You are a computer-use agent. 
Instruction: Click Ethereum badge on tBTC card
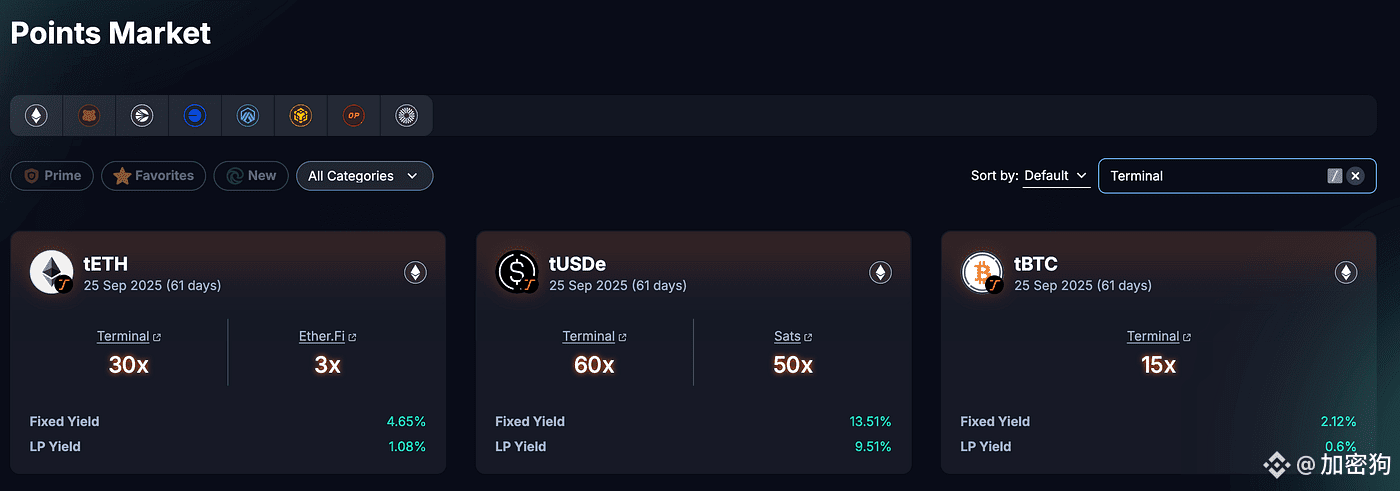(x=1346, y=272)
